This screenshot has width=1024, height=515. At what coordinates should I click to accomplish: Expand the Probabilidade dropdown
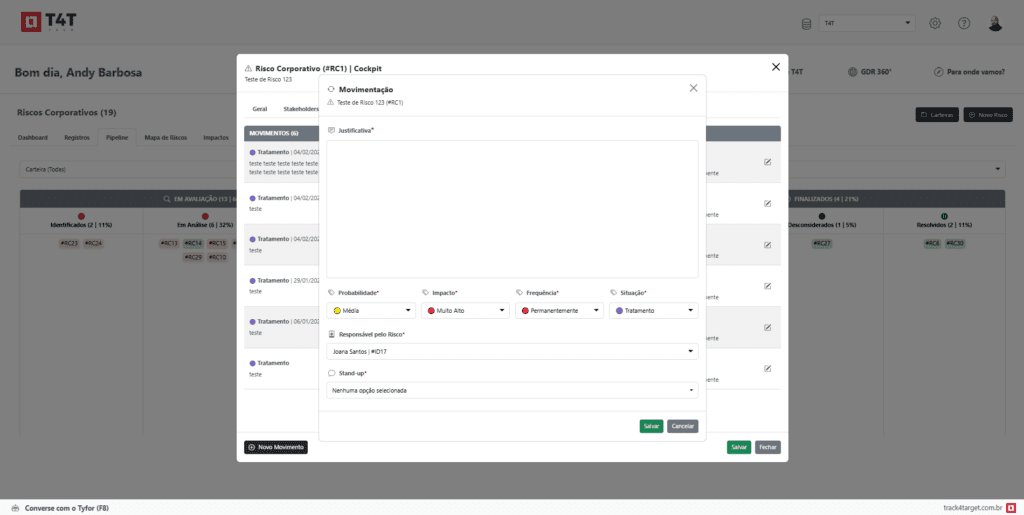point(370,311)
